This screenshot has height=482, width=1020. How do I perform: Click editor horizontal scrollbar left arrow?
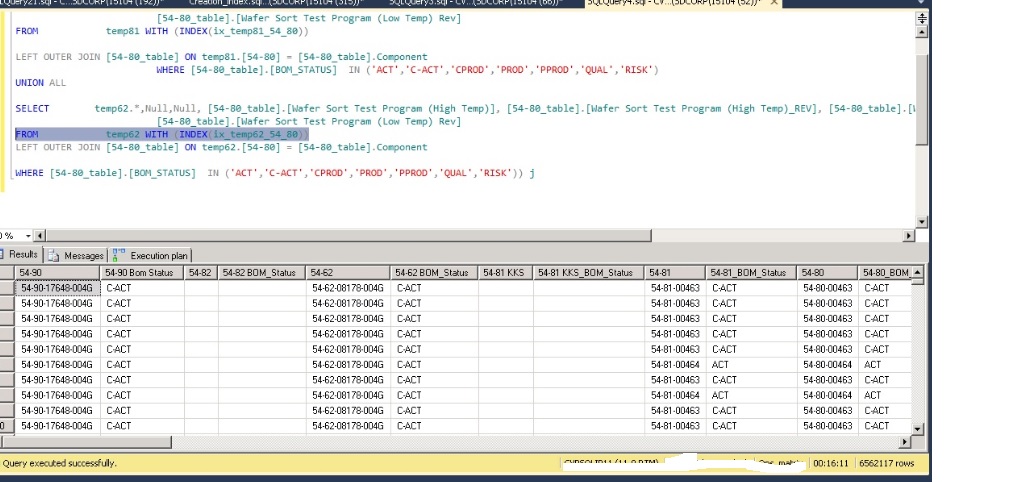point(40,235)
